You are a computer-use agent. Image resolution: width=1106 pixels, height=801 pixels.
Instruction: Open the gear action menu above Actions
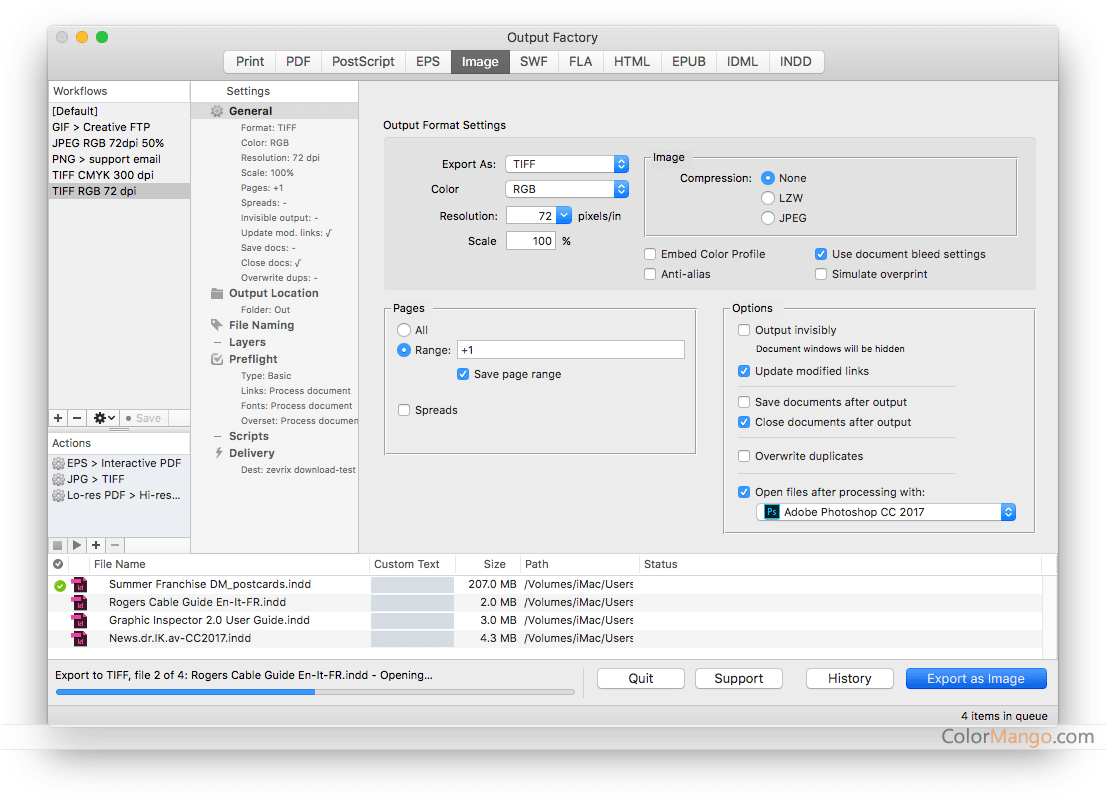[x=101, y=418]
